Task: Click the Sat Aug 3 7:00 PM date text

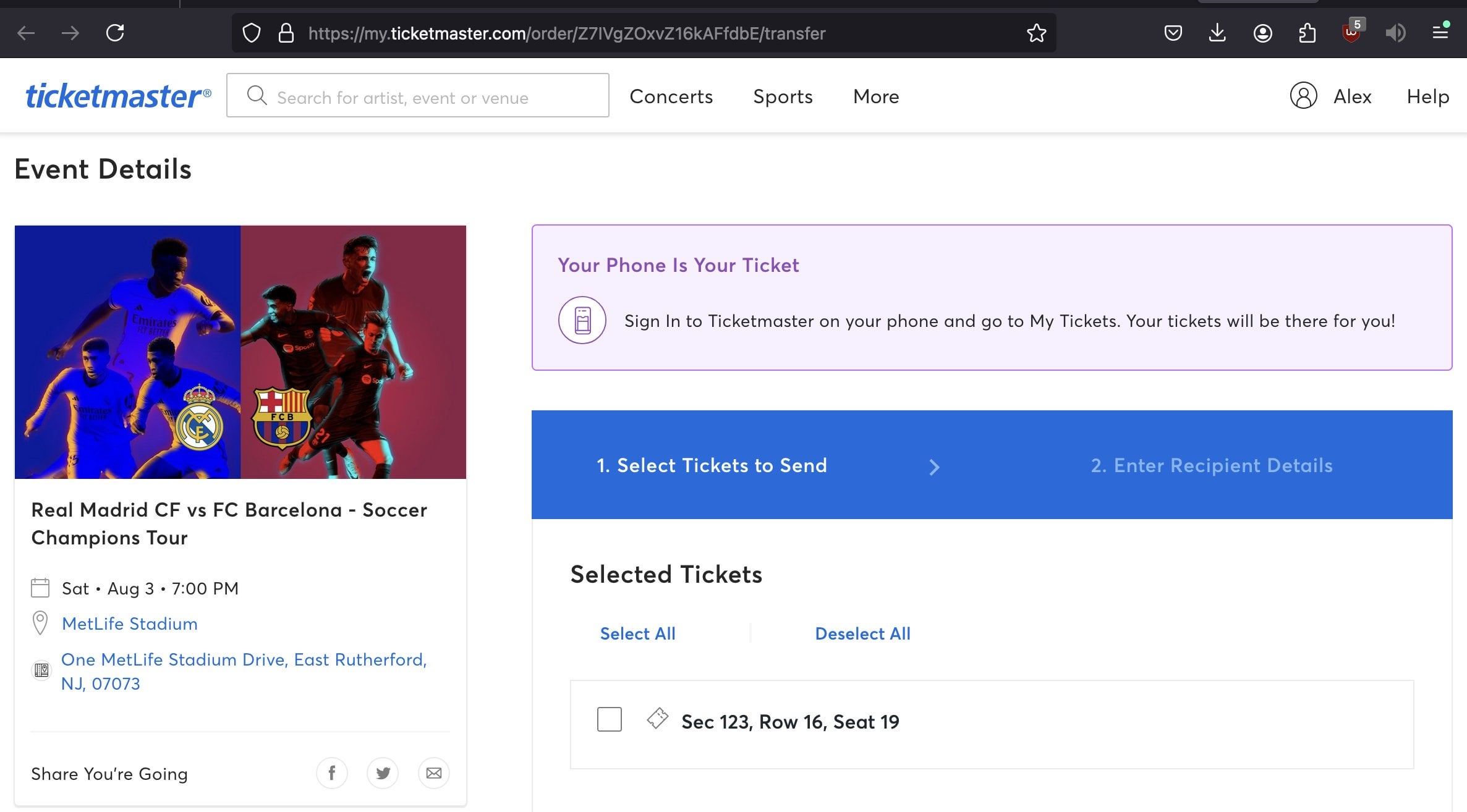Action: coord(150,588)
